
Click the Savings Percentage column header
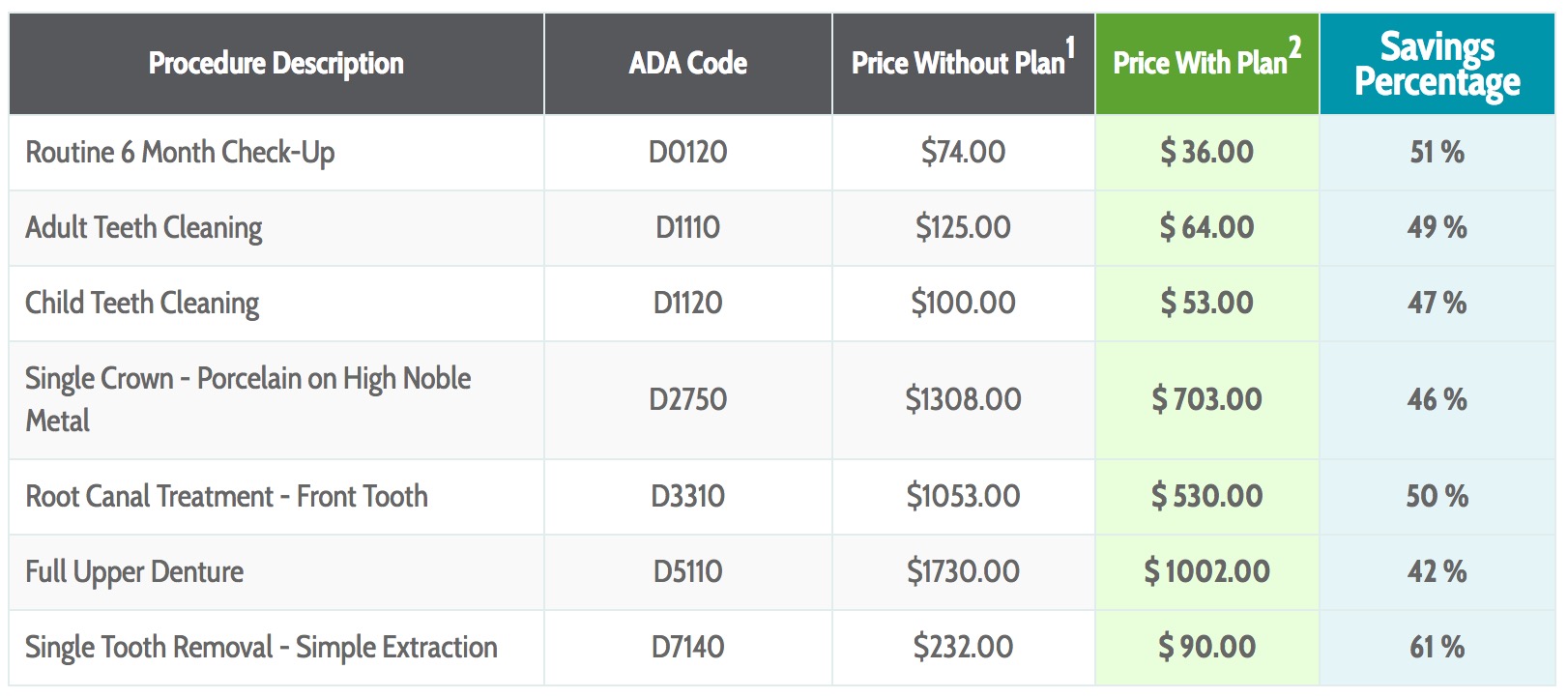[x=1437, y=64]
